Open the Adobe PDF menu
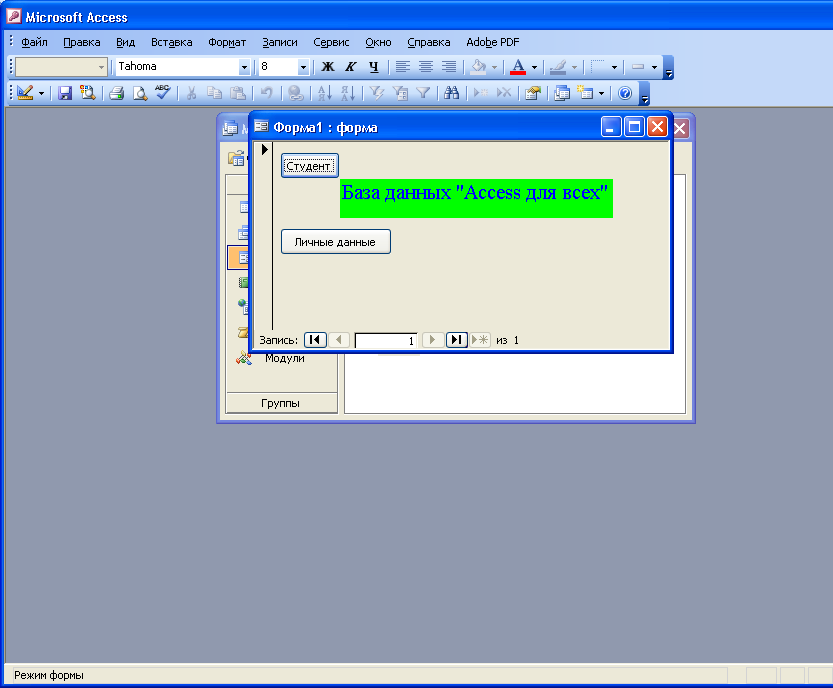This screenshot has width=833, height=688. [492, 42]
